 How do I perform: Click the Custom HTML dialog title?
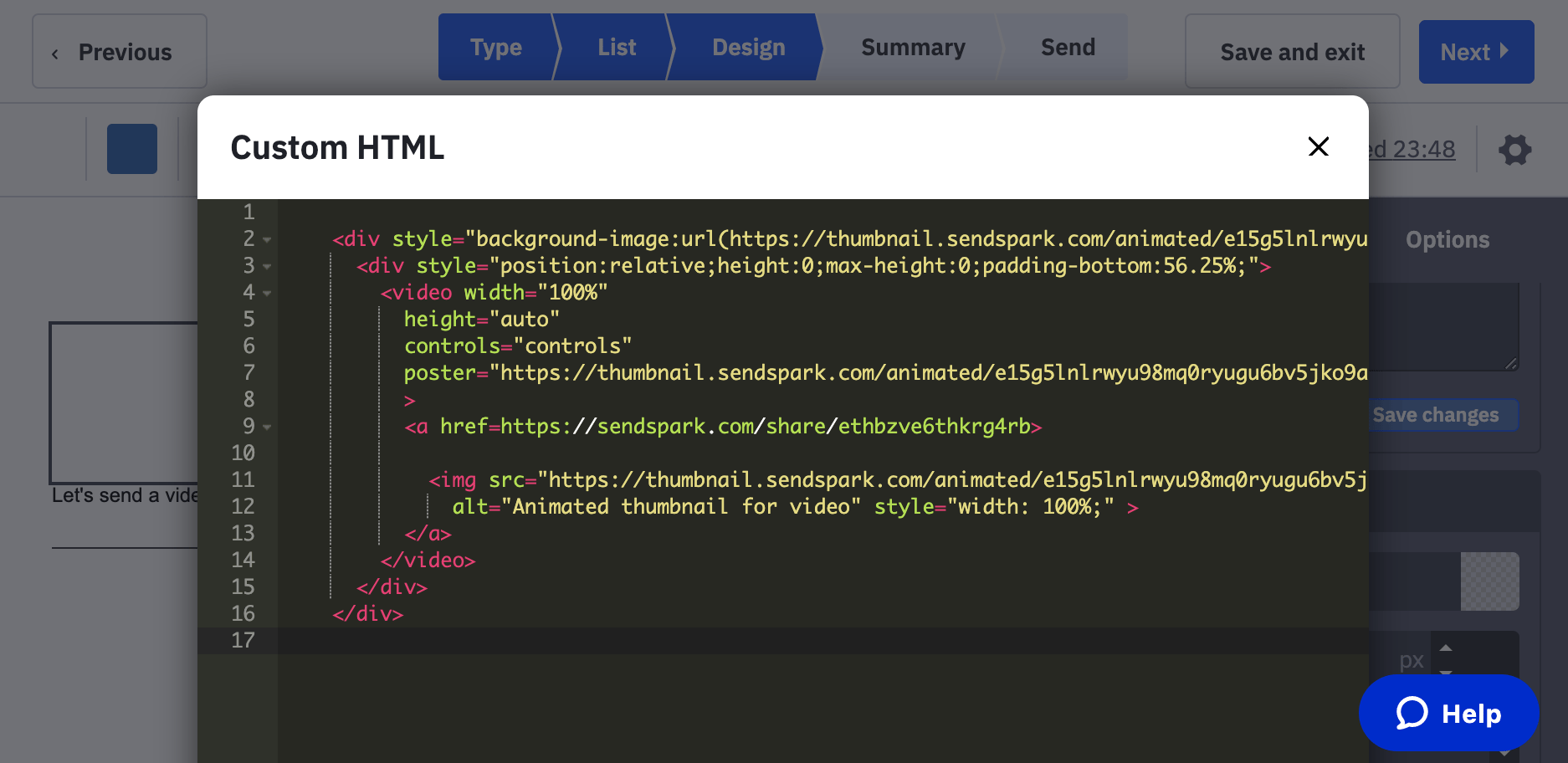[x=337, y=147]
